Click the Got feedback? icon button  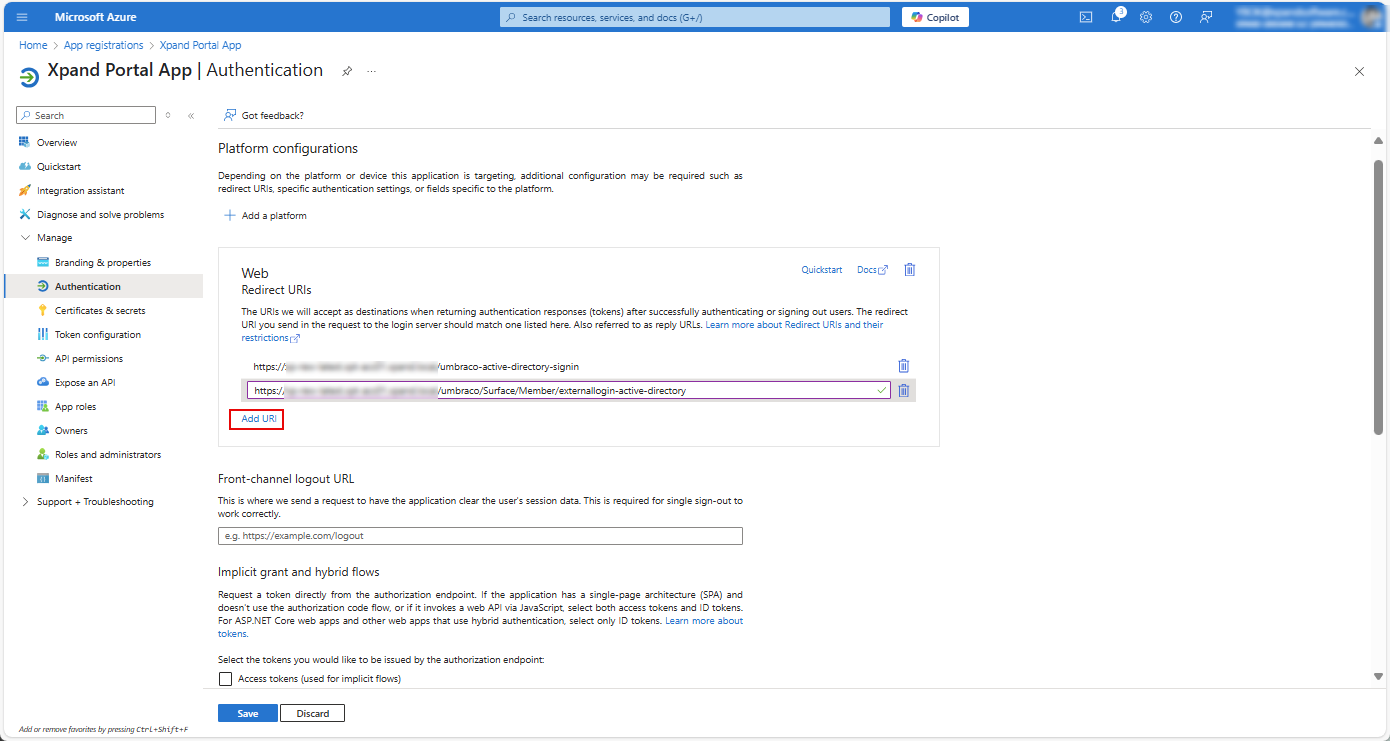pyautogui.click(x=264, y=116)
